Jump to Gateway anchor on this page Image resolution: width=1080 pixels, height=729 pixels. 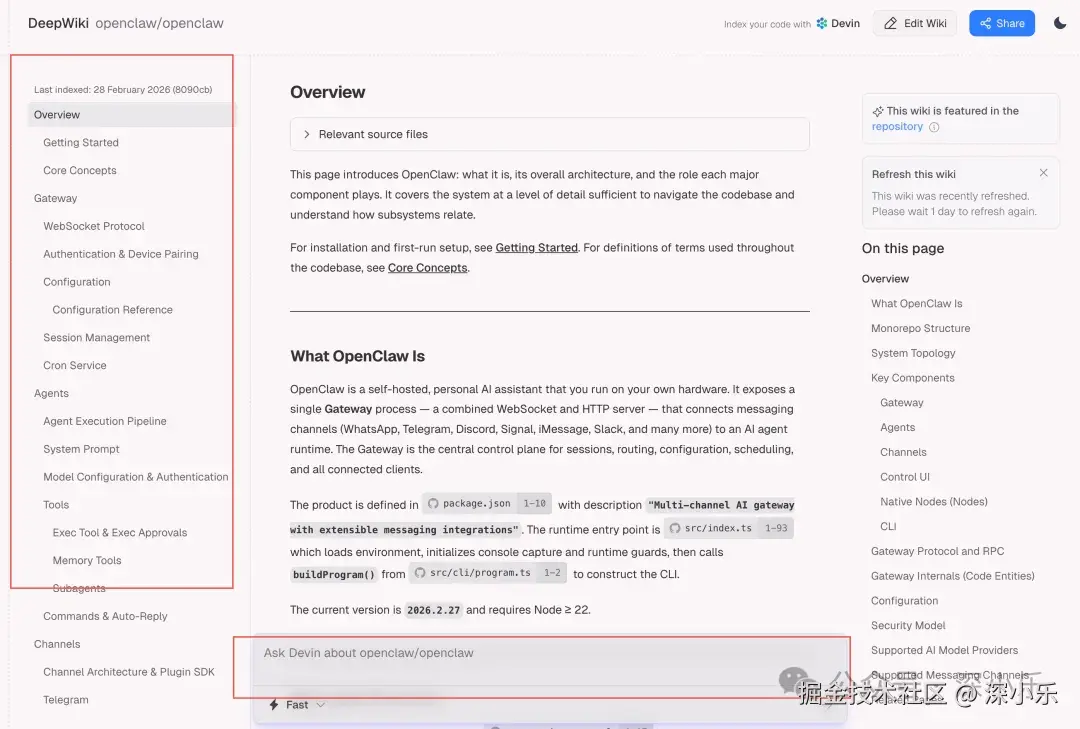902,402
